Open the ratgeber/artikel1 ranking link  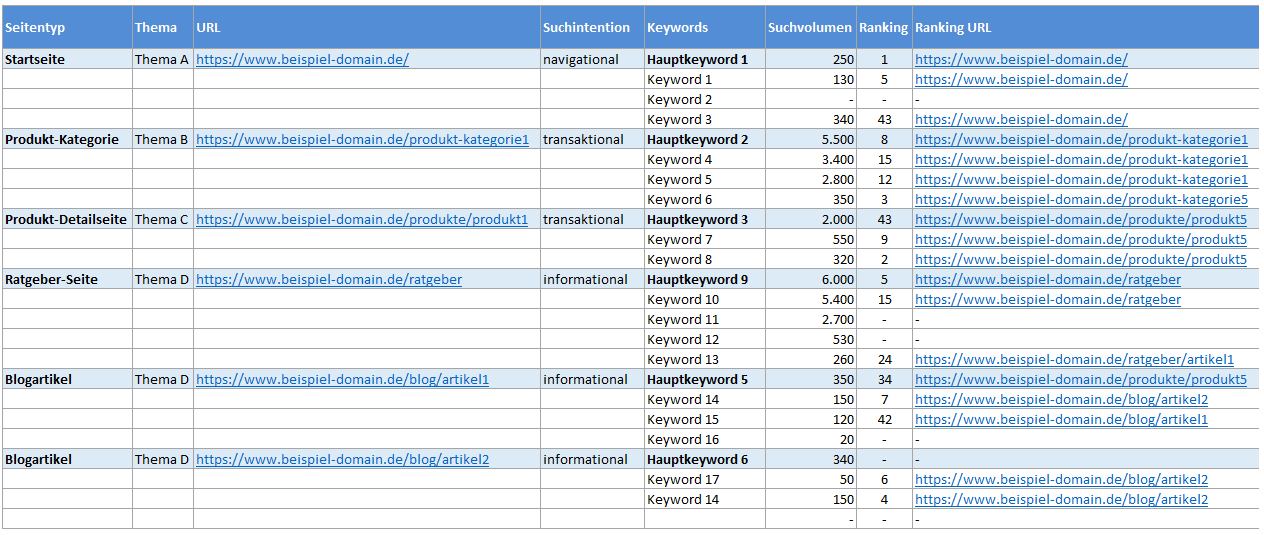[1074, 359]
